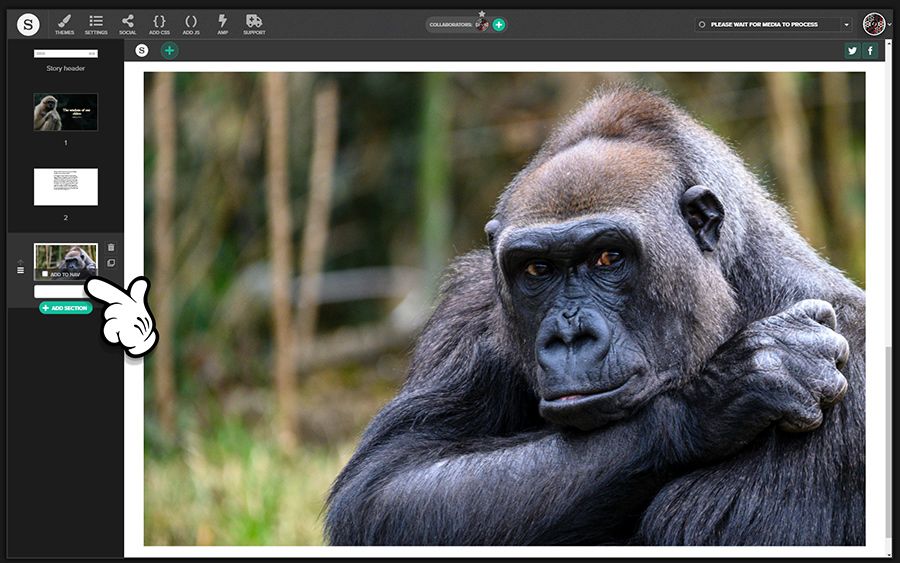Duplicate the gorilla section with copy icon
Image resolution: width=900 pixels, height=563 pixels.
(x=111, y=263)
